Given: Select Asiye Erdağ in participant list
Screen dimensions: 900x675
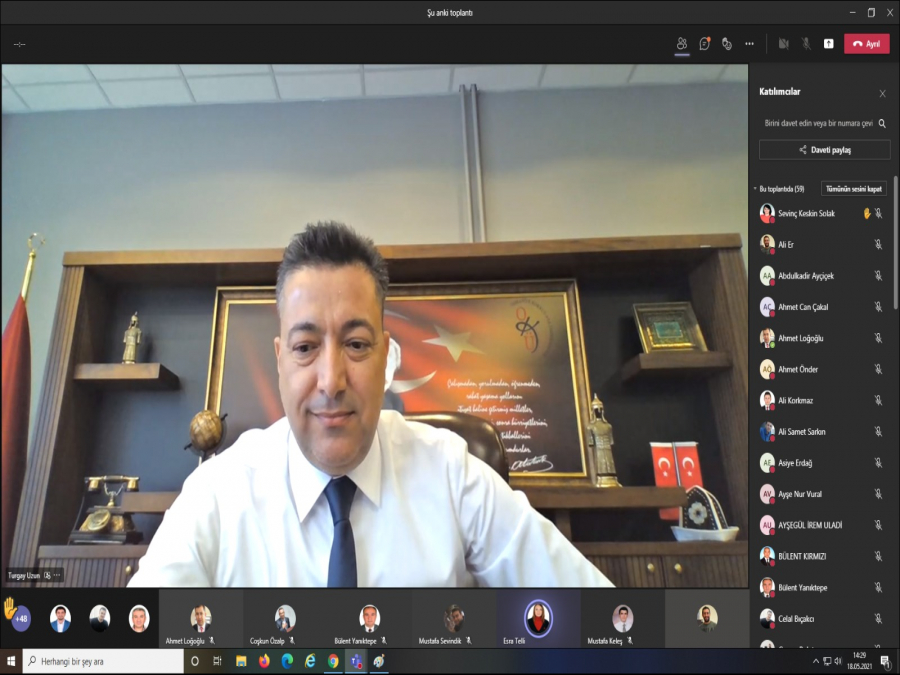Looking at the screenshot, I should click(822, 463).
